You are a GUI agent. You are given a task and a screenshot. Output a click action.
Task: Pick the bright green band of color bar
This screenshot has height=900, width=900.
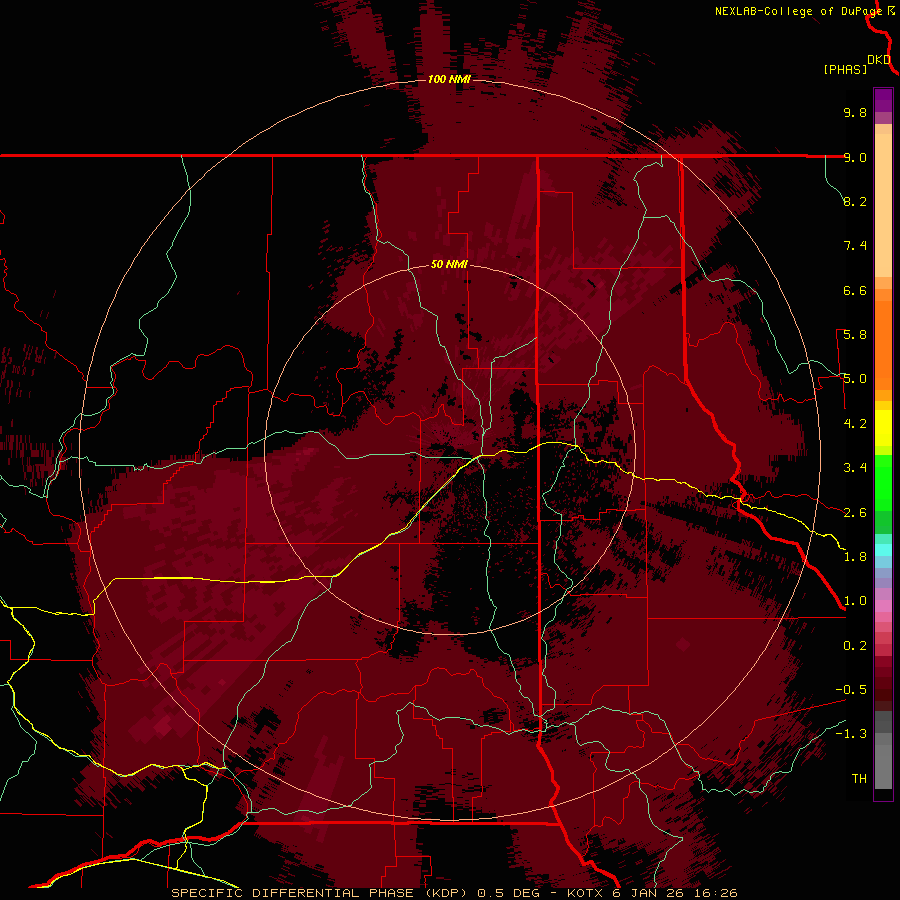[x=883, y=482]
